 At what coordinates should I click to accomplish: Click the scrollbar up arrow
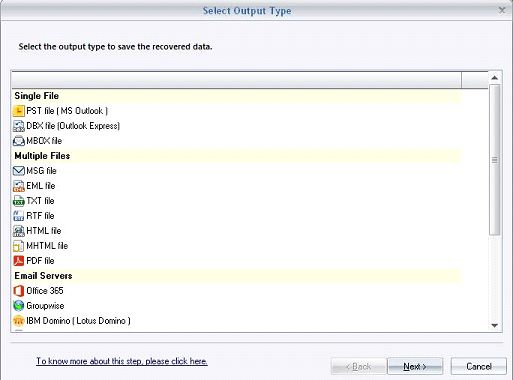(x=495, y=78)
